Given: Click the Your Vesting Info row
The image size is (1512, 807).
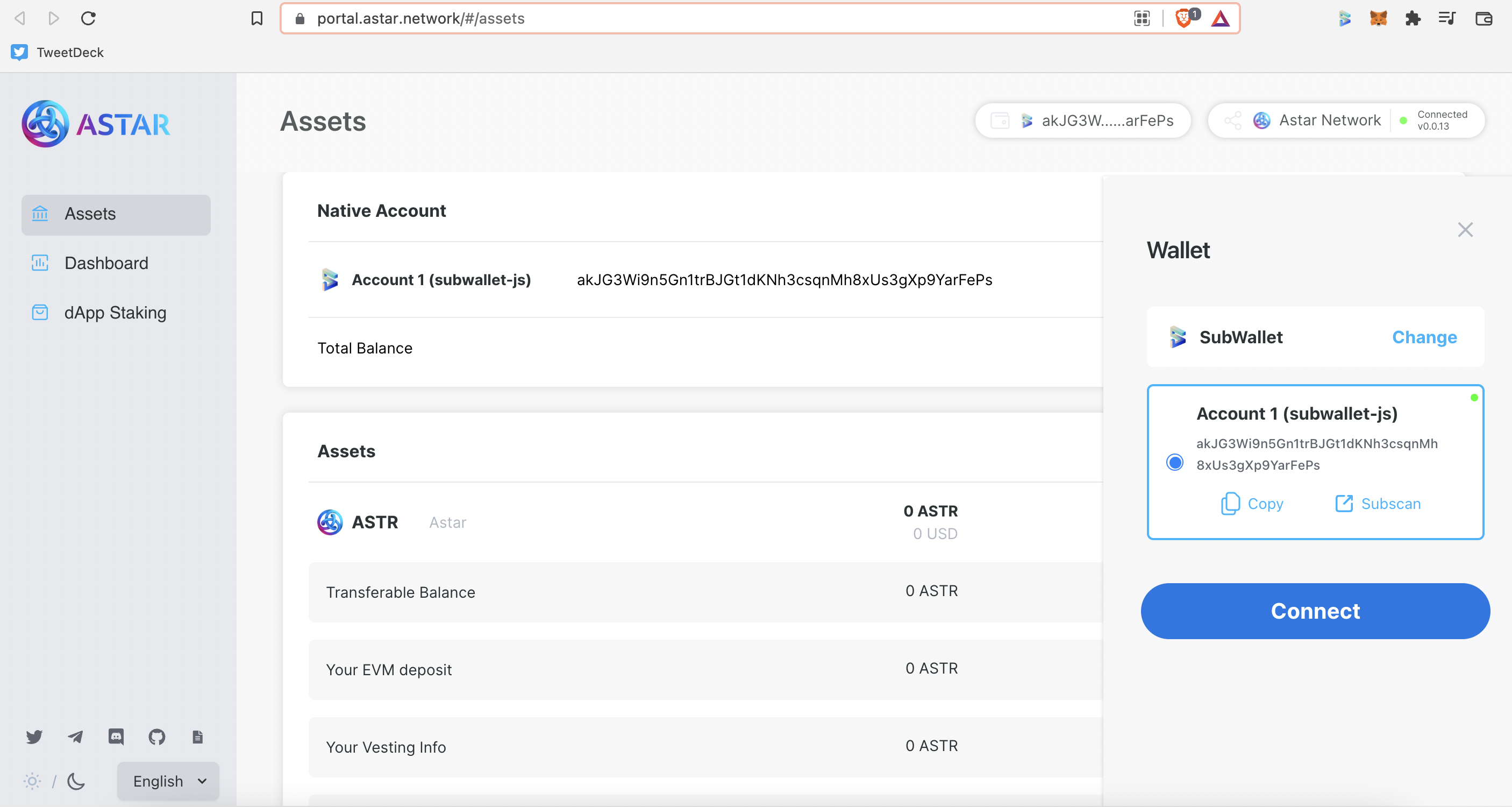Looking at the screenshot, I should 705,747.
